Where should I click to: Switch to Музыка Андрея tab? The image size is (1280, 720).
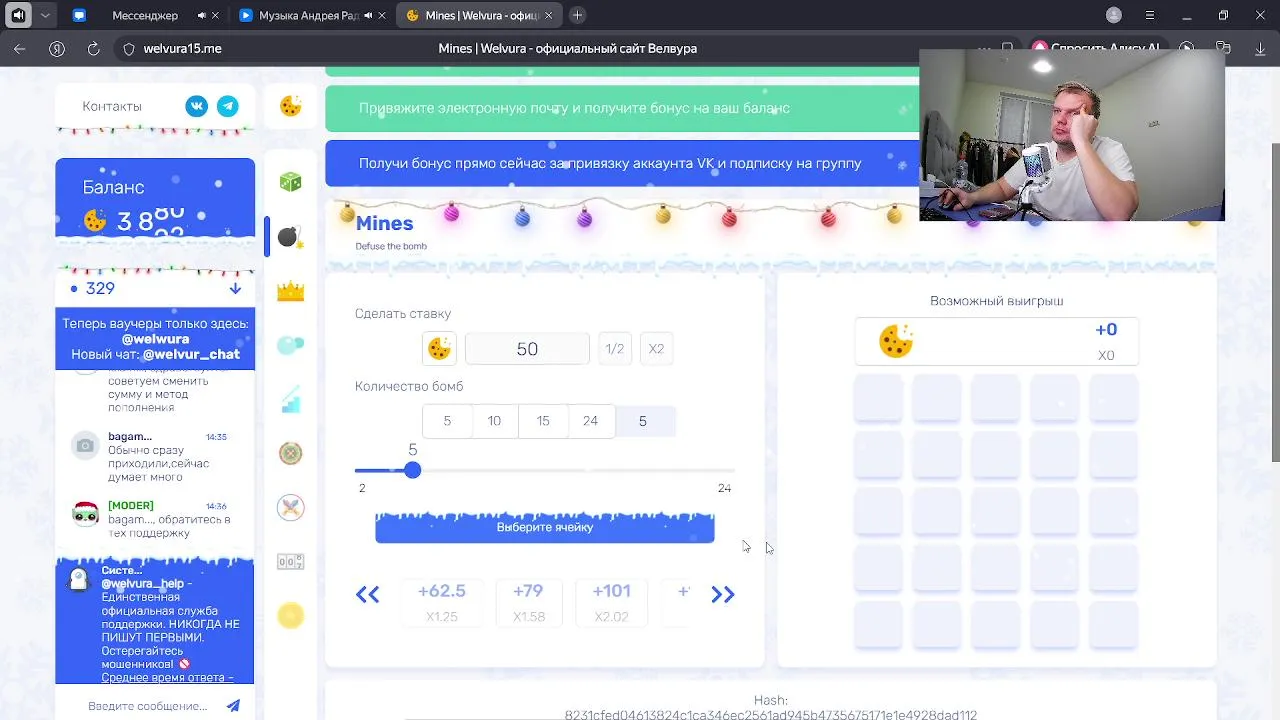[x=310, y=15]
